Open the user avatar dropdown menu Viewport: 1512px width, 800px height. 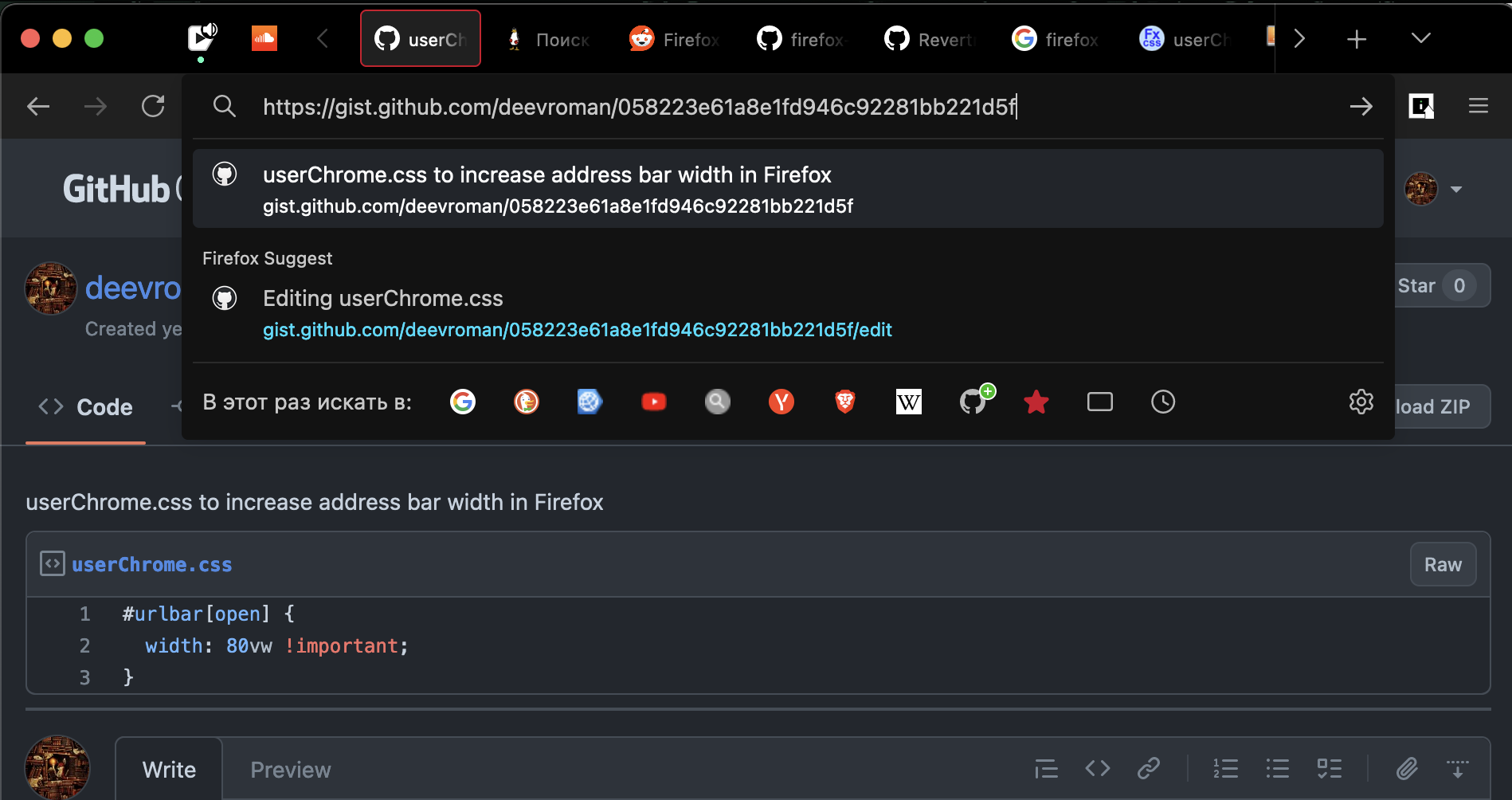pos(1434,189)
